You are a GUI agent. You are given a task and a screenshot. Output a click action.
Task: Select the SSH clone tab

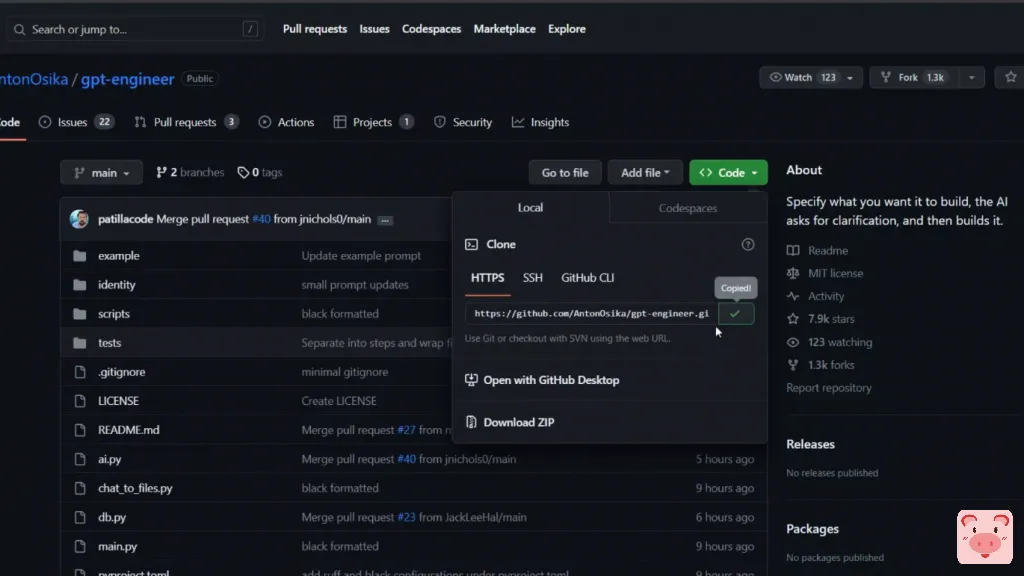point(532,278)
